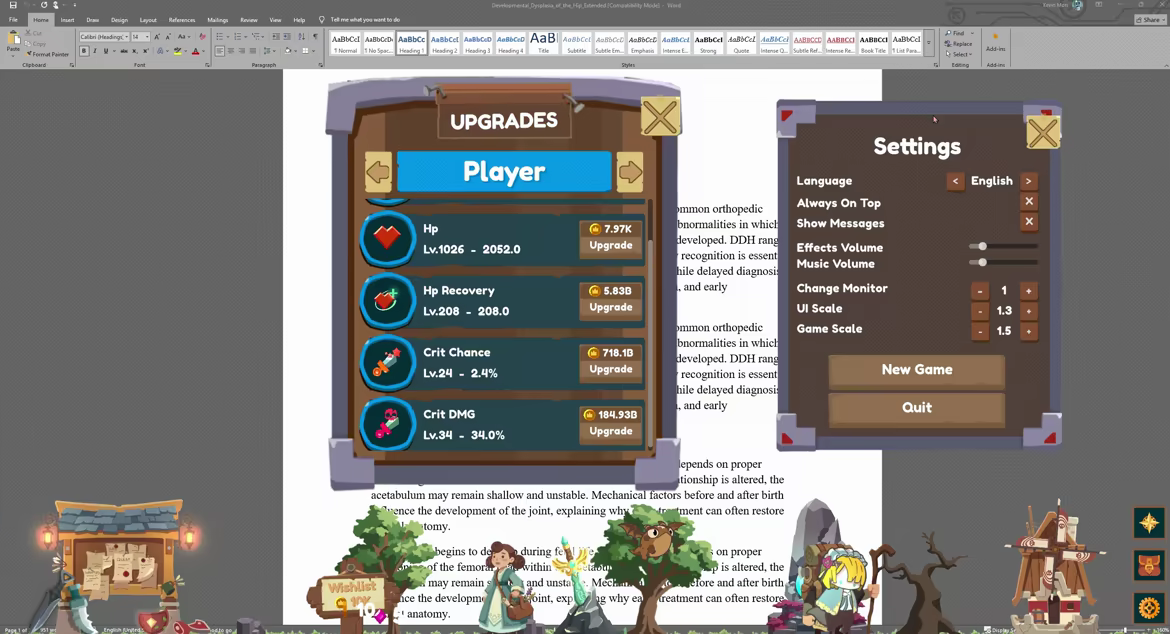This screenshot has width=1170, height=634.
Task: Switch to the References ribbon tab
Action: tap(182, 20)
